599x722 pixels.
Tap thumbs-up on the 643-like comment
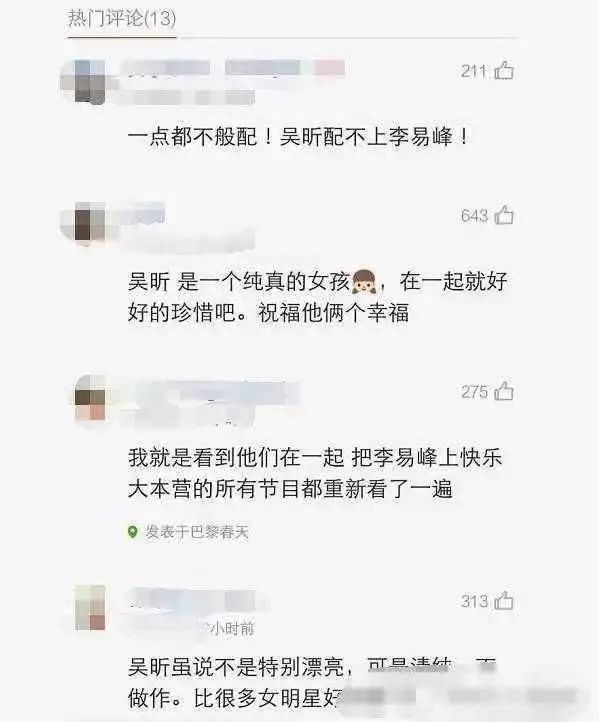(504, 215)
